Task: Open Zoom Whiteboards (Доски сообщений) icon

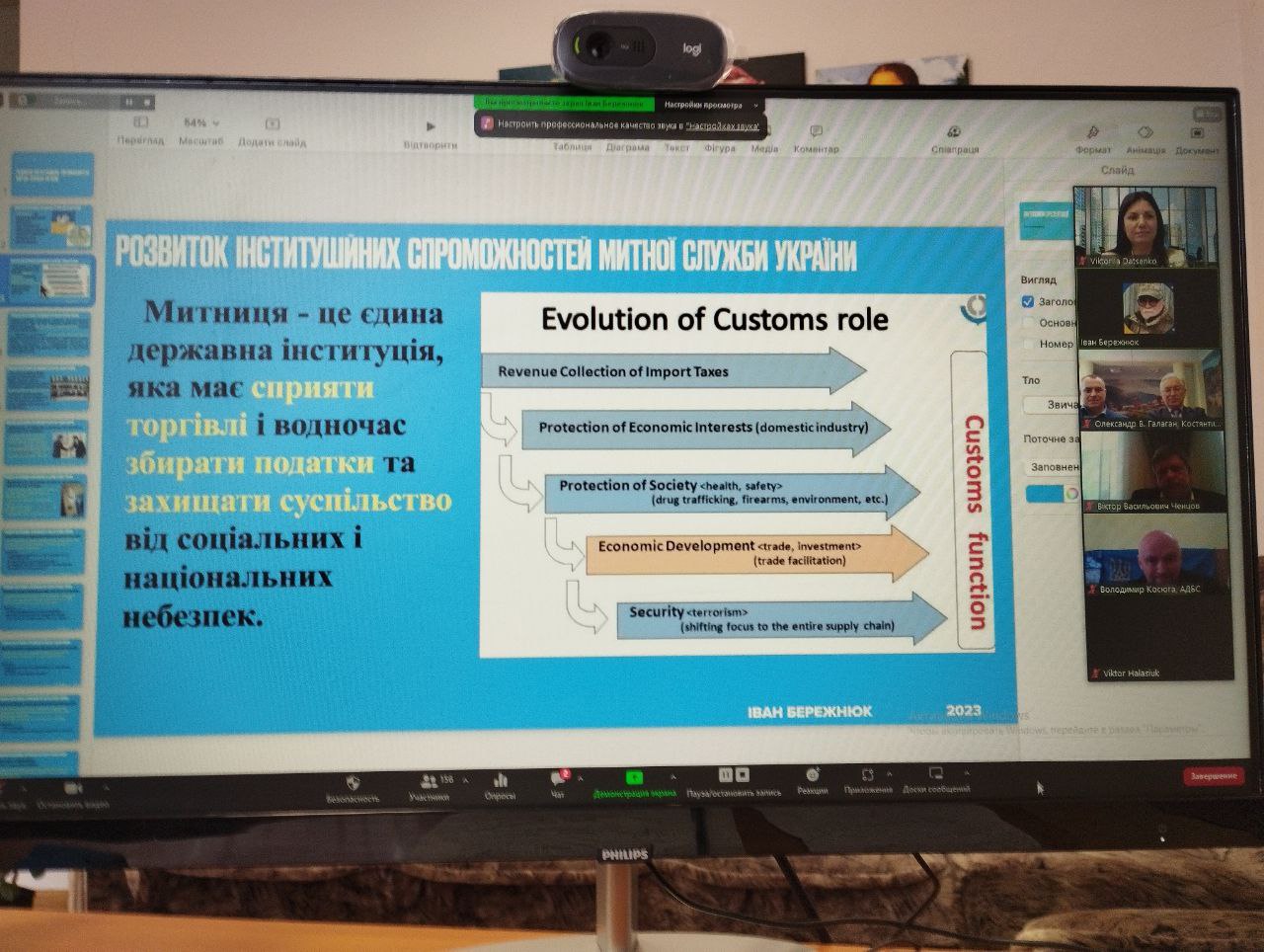Action: pos(935,774)
